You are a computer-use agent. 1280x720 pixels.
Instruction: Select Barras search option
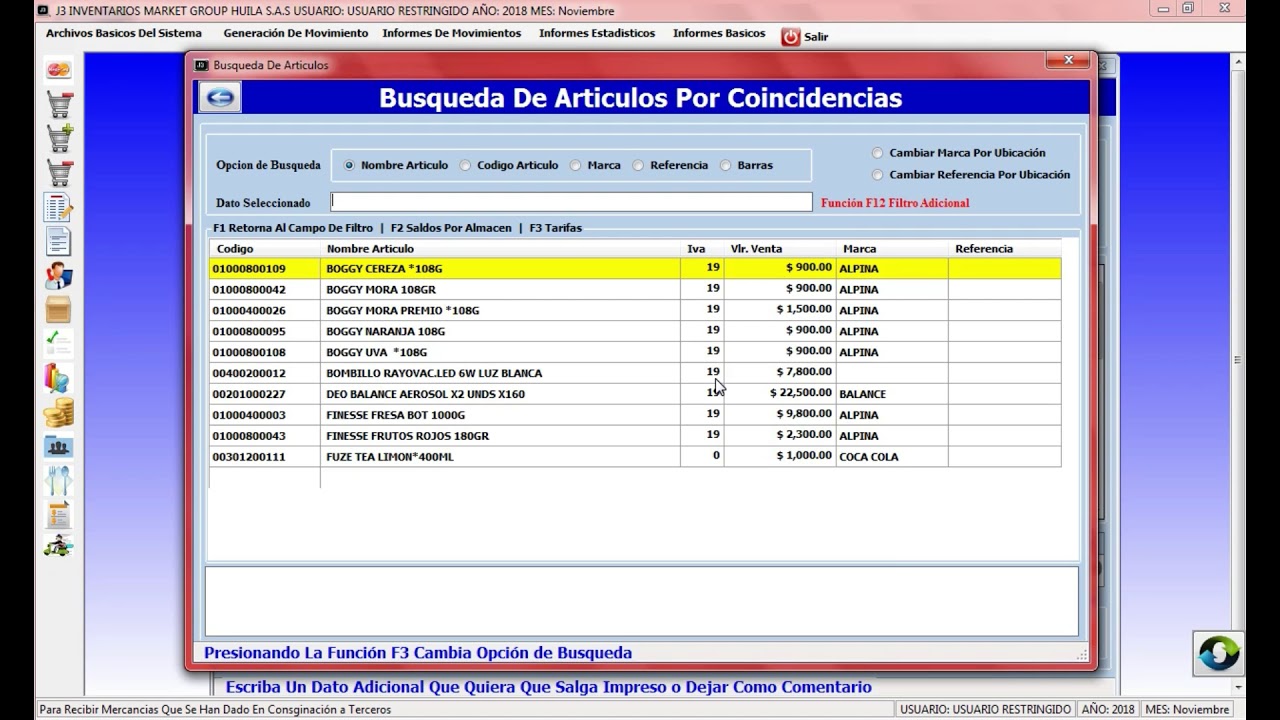coord(746,165)
